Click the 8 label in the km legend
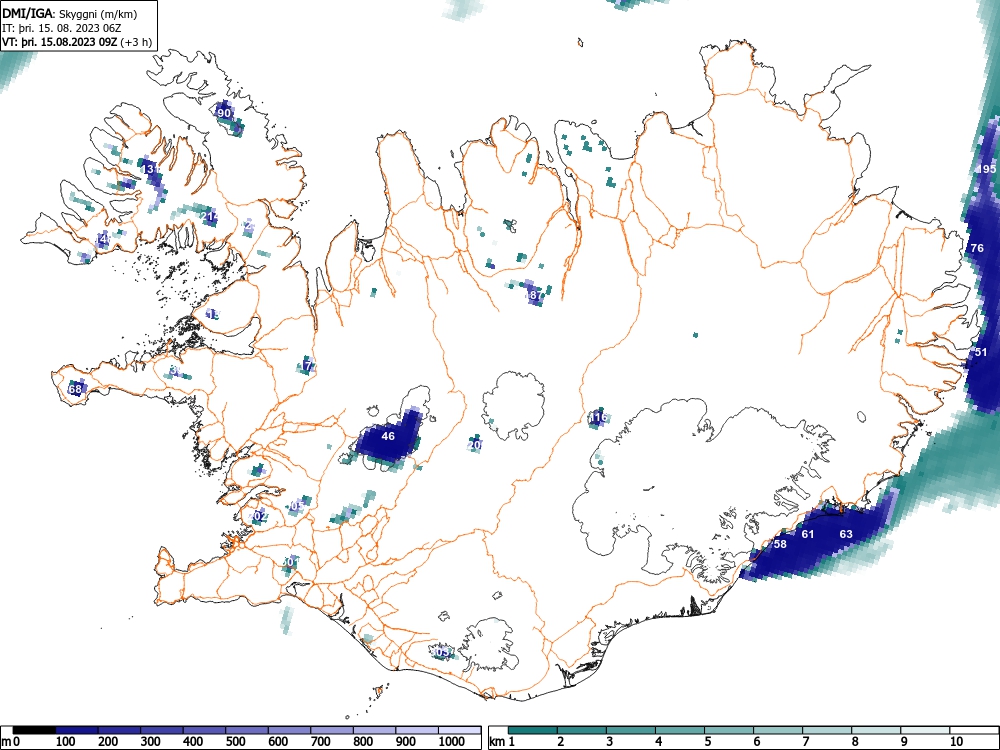 coord(855,742)
